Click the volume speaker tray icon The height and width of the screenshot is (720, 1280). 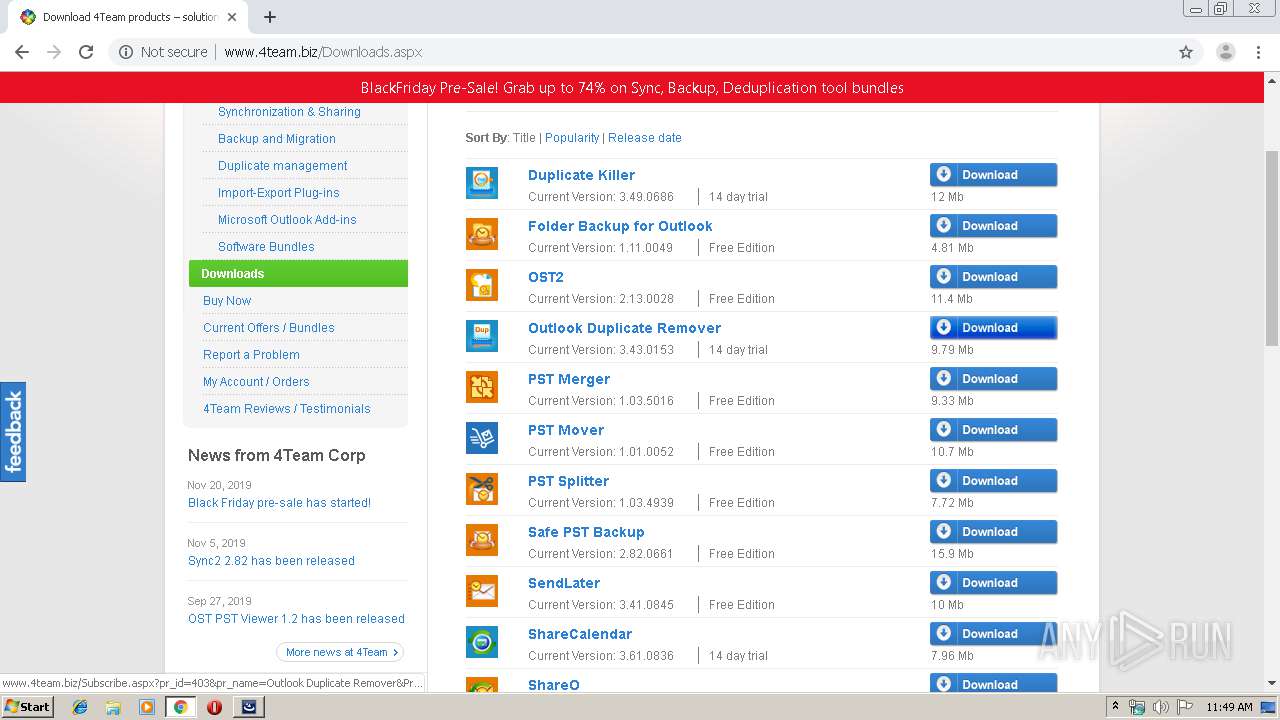point(1160,707)
